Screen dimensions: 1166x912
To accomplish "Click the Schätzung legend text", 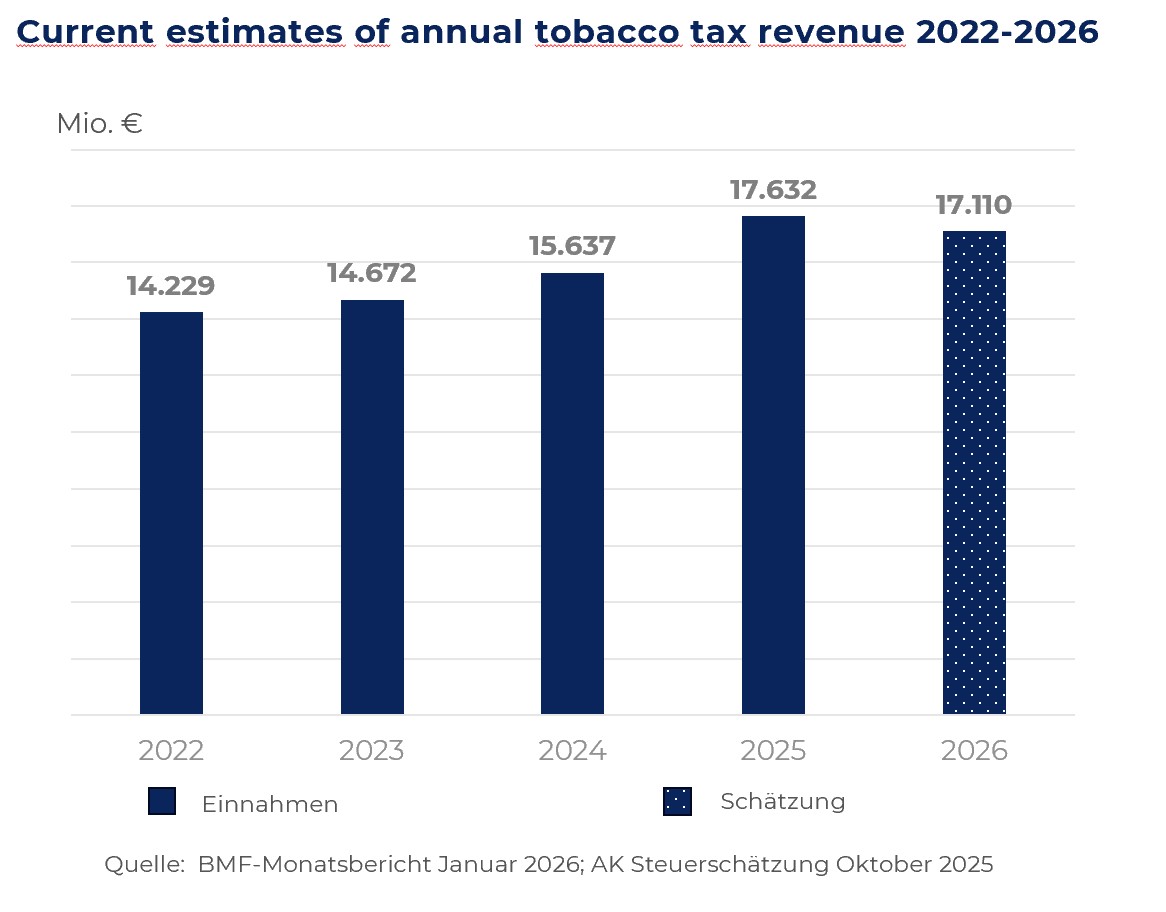I will (783, 801).
